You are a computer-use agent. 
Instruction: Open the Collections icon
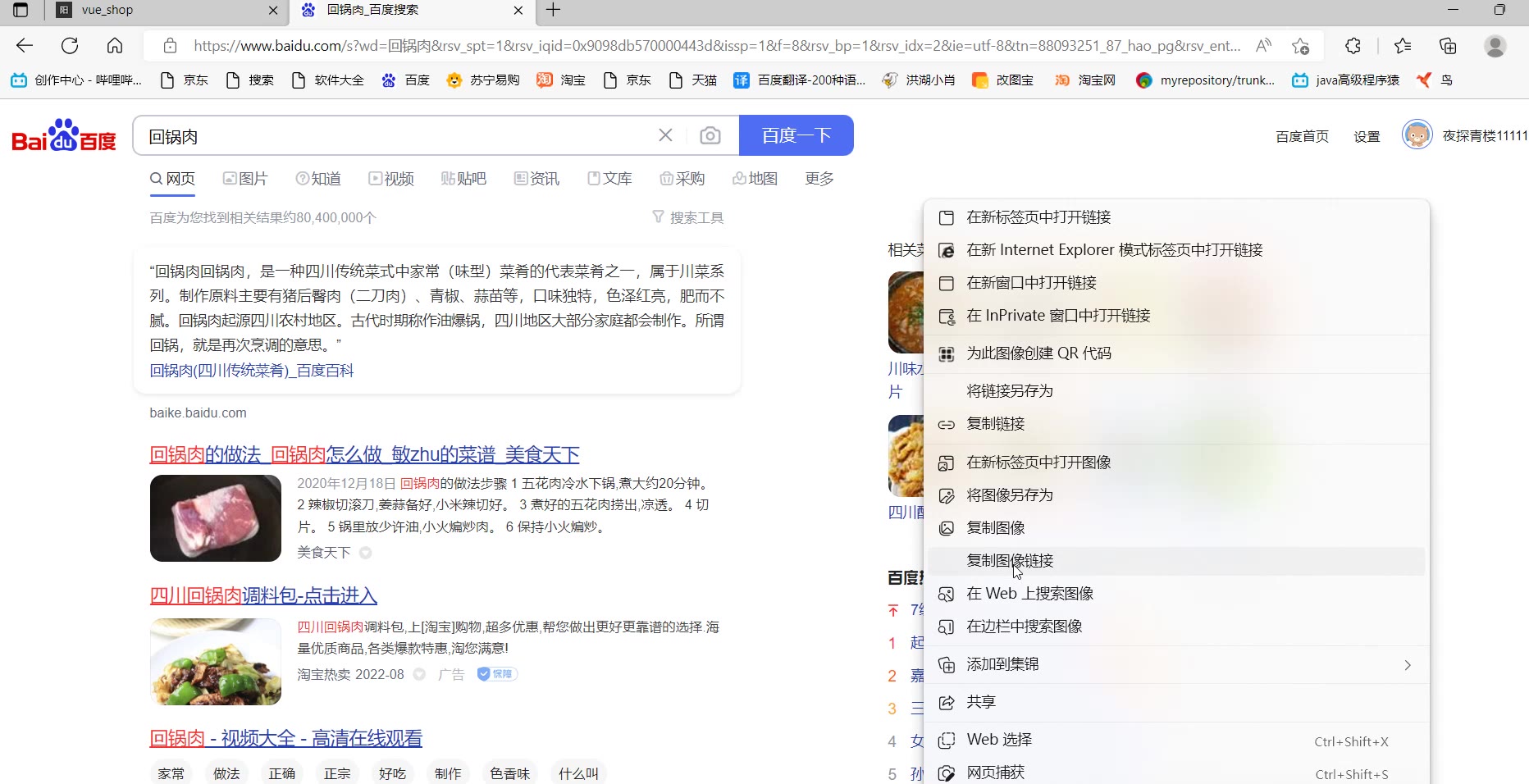point(1448,46)
